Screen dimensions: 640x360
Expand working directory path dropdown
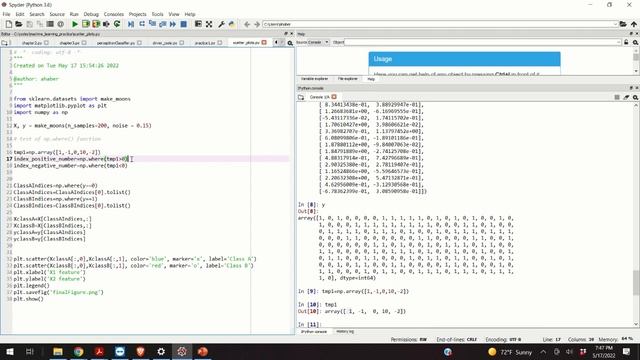click(x=615, y=24)
